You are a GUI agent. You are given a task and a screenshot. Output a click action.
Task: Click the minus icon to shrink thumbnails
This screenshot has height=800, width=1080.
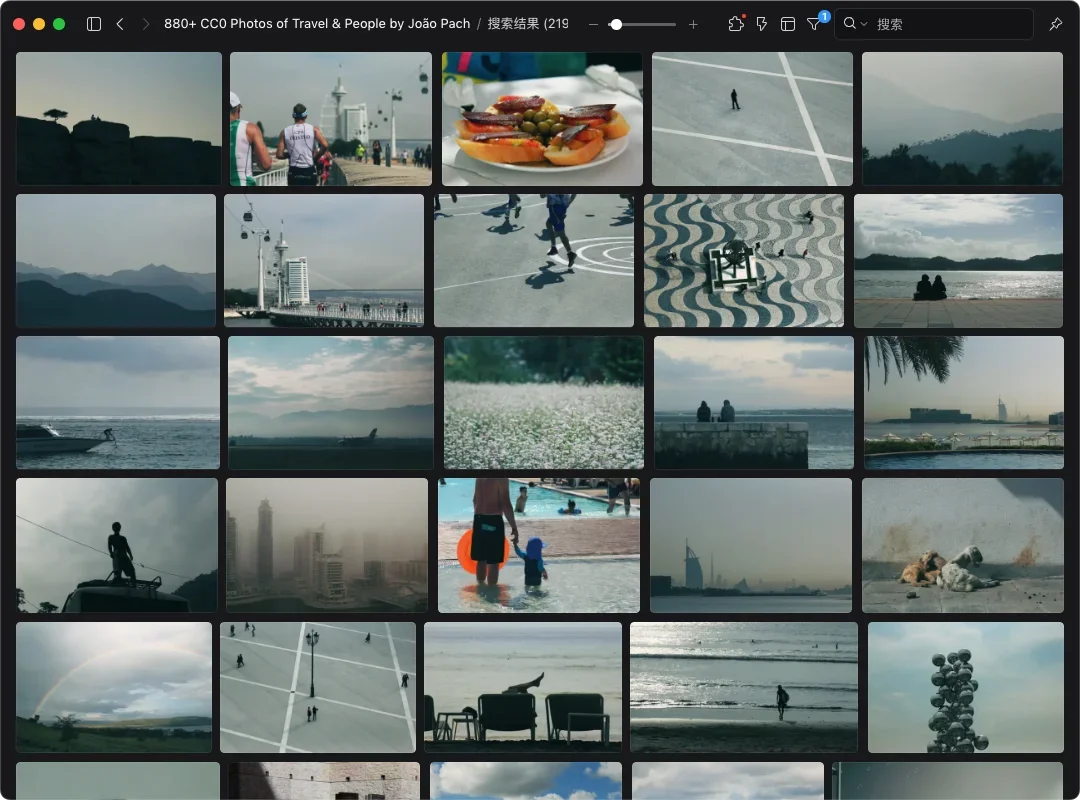point(593,24)
